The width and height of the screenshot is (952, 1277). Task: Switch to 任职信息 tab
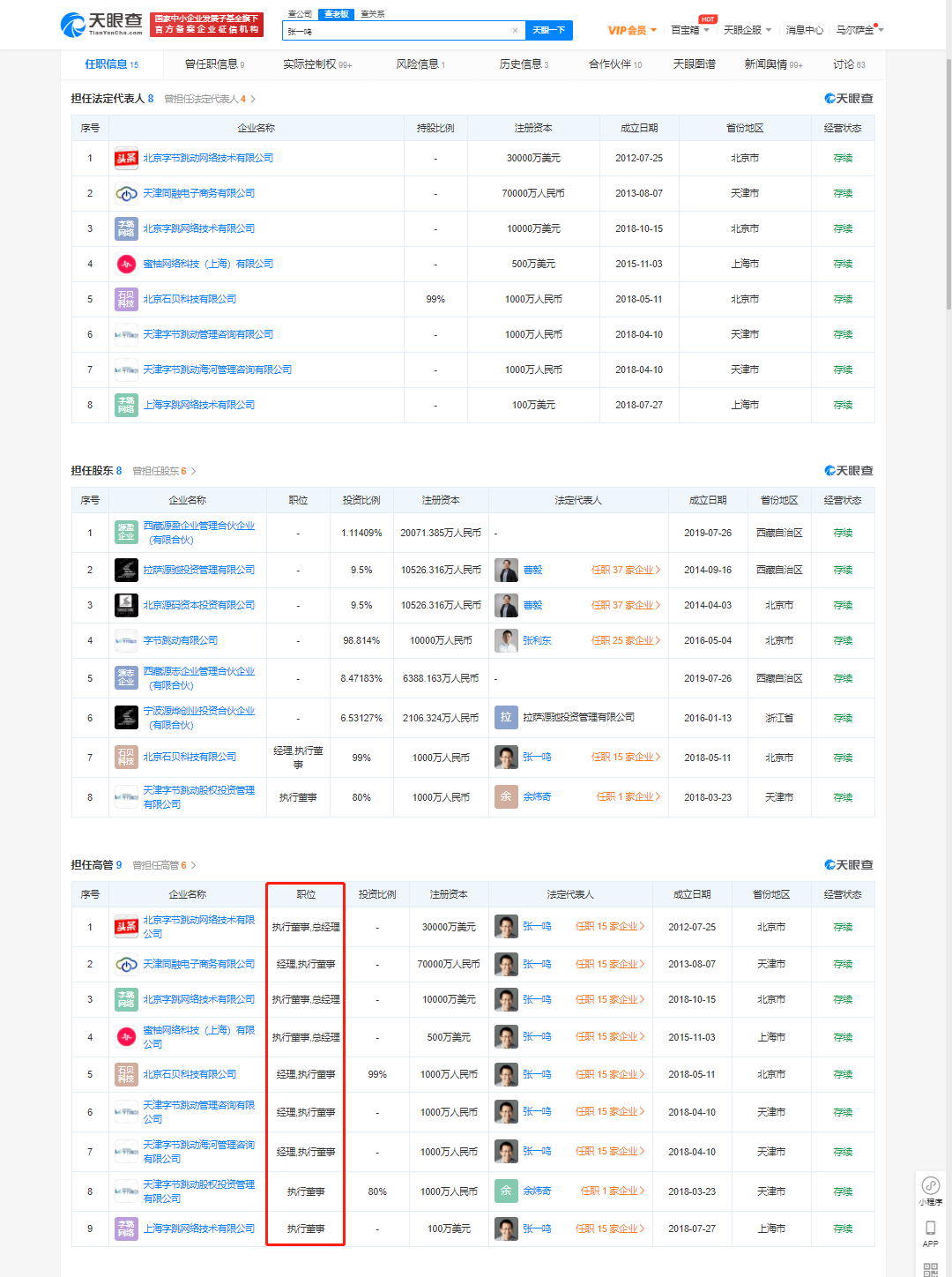click(111, 64)
